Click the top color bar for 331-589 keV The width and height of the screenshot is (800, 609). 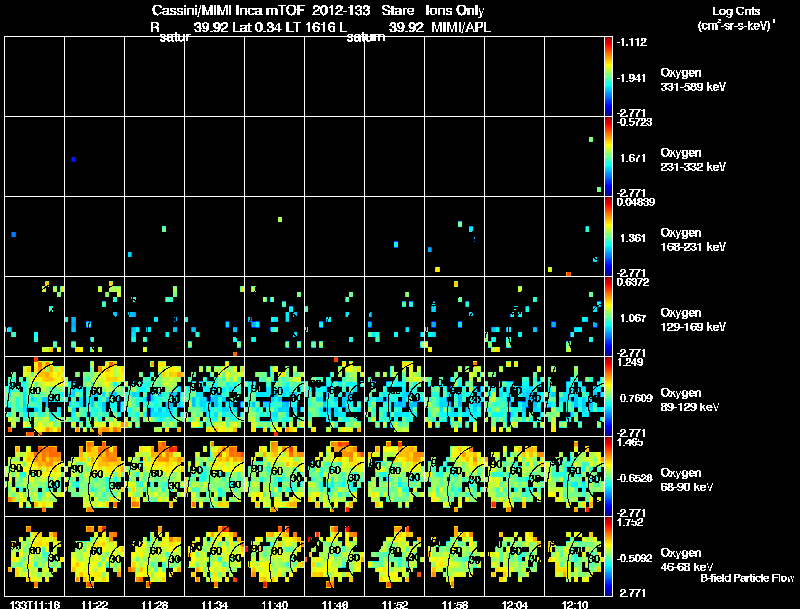coord(608,77)
